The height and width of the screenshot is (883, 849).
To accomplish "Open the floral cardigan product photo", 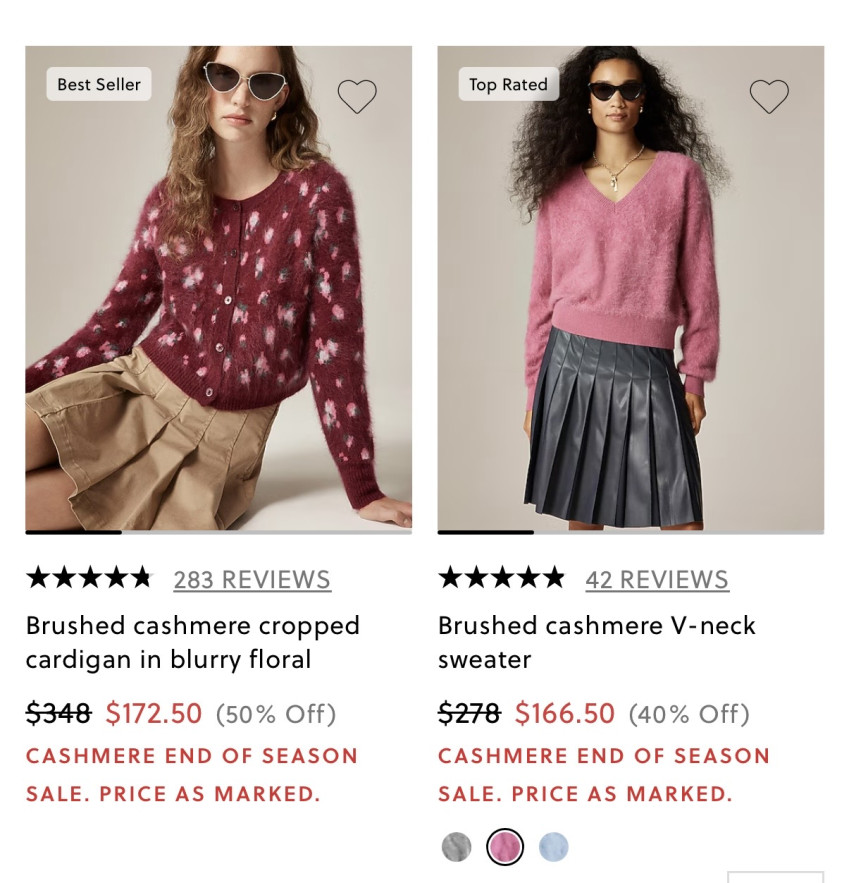I will point(218,300).
